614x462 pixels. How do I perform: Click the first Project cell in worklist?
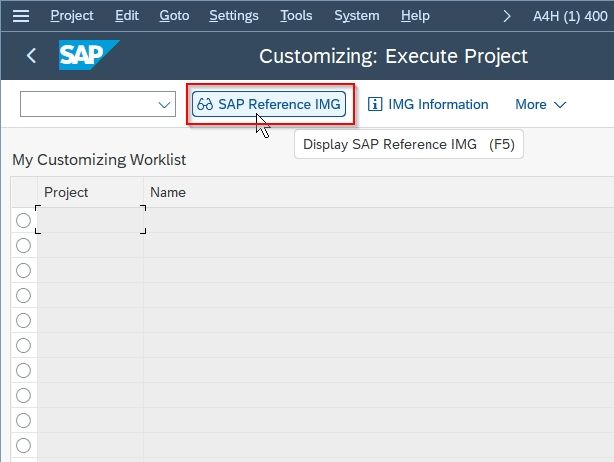90,220
